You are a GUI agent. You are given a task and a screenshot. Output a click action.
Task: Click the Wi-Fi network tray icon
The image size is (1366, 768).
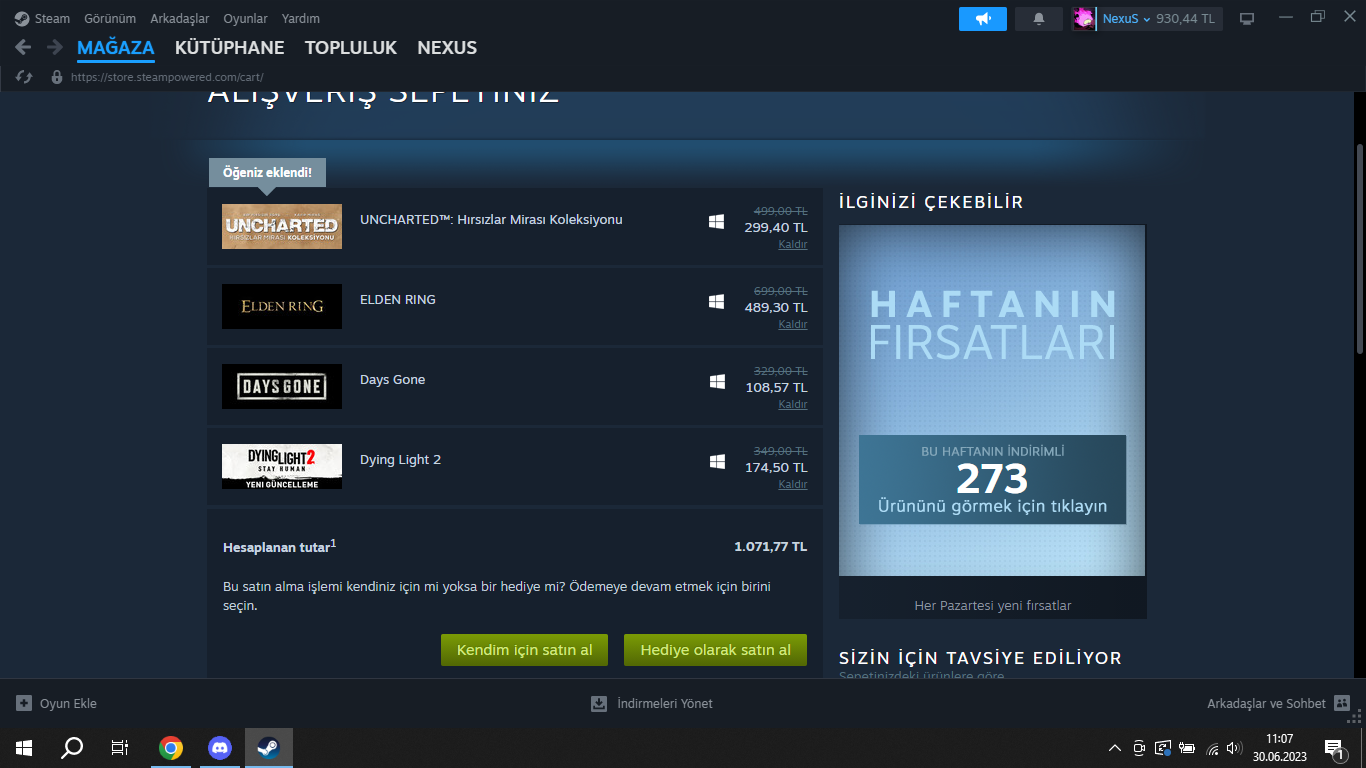click(x=1213, y=748)
